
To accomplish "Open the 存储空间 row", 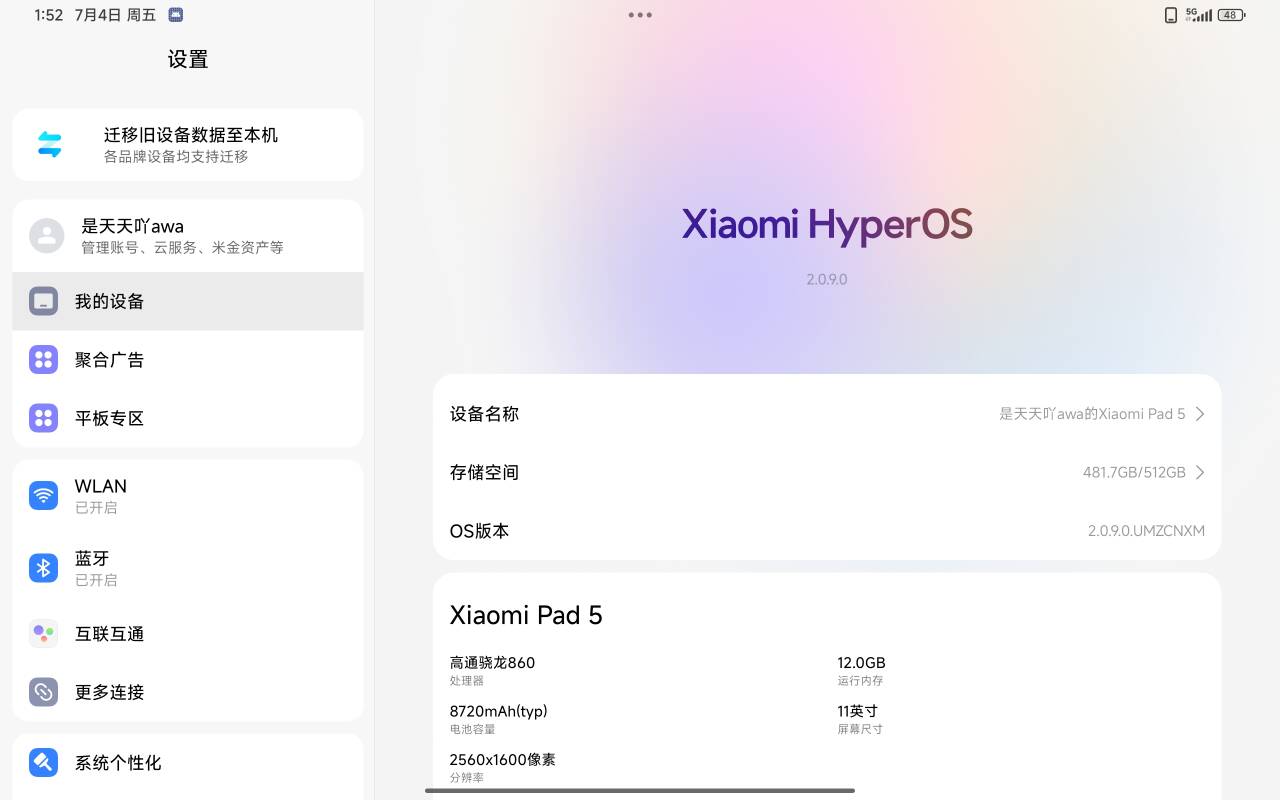I will (827, 472).
